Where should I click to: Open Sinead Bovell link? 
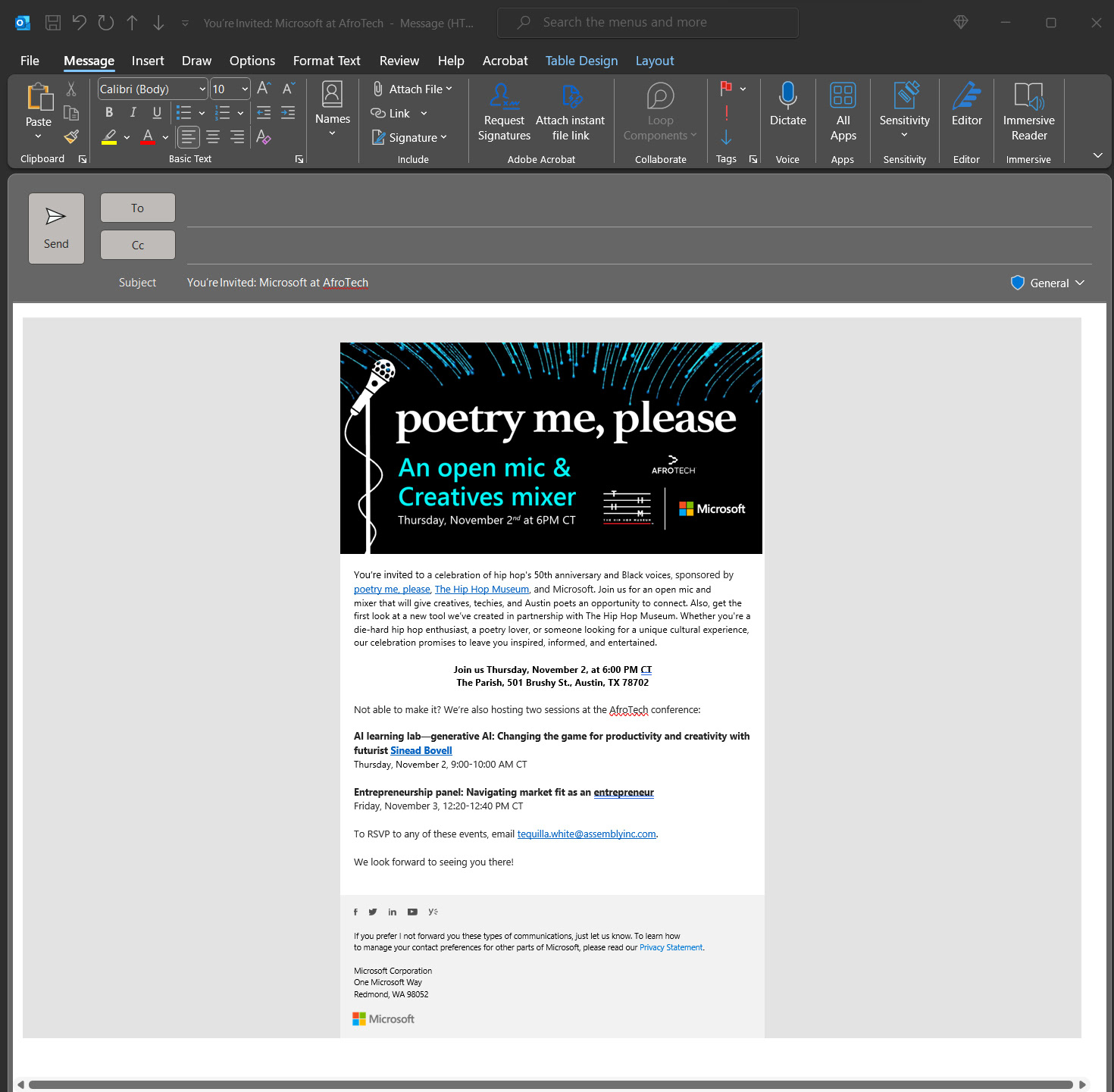(421, 750)
